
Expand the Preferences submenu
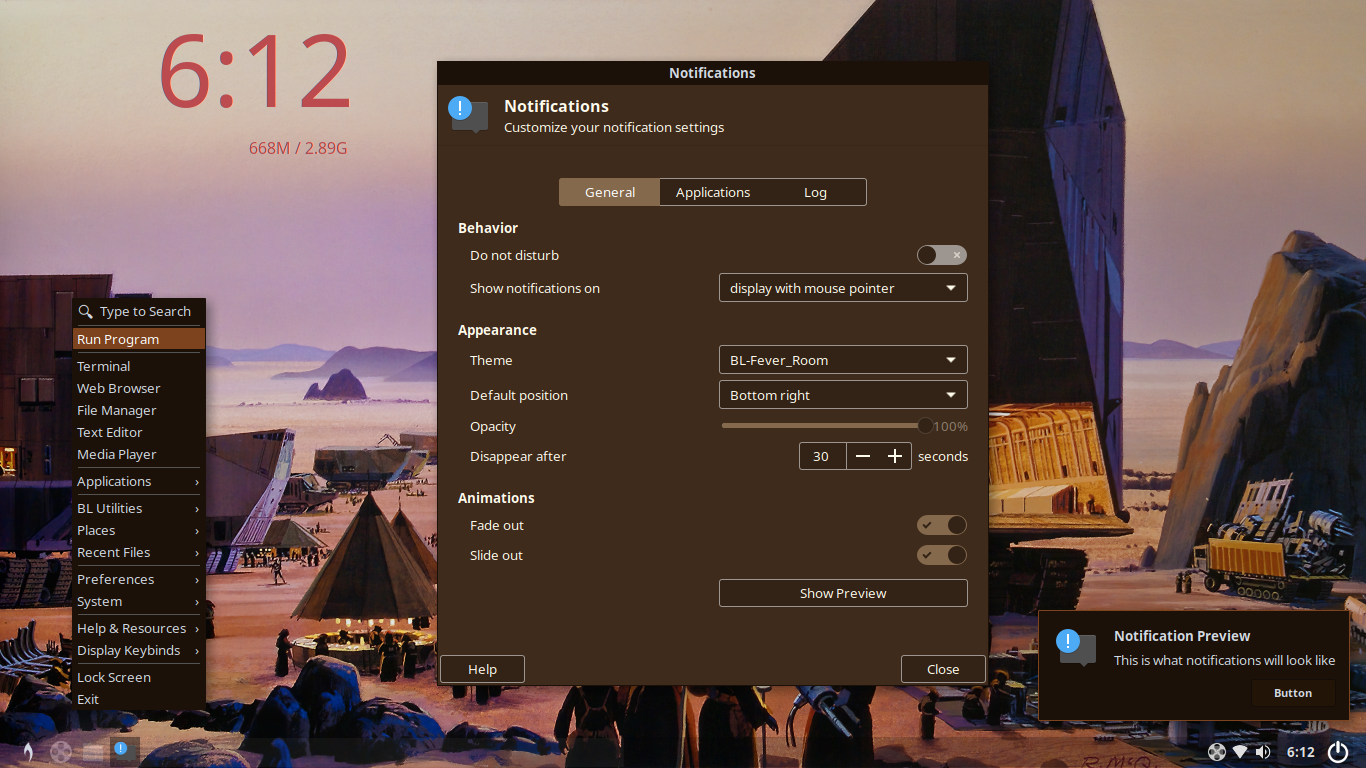point(139,580)
